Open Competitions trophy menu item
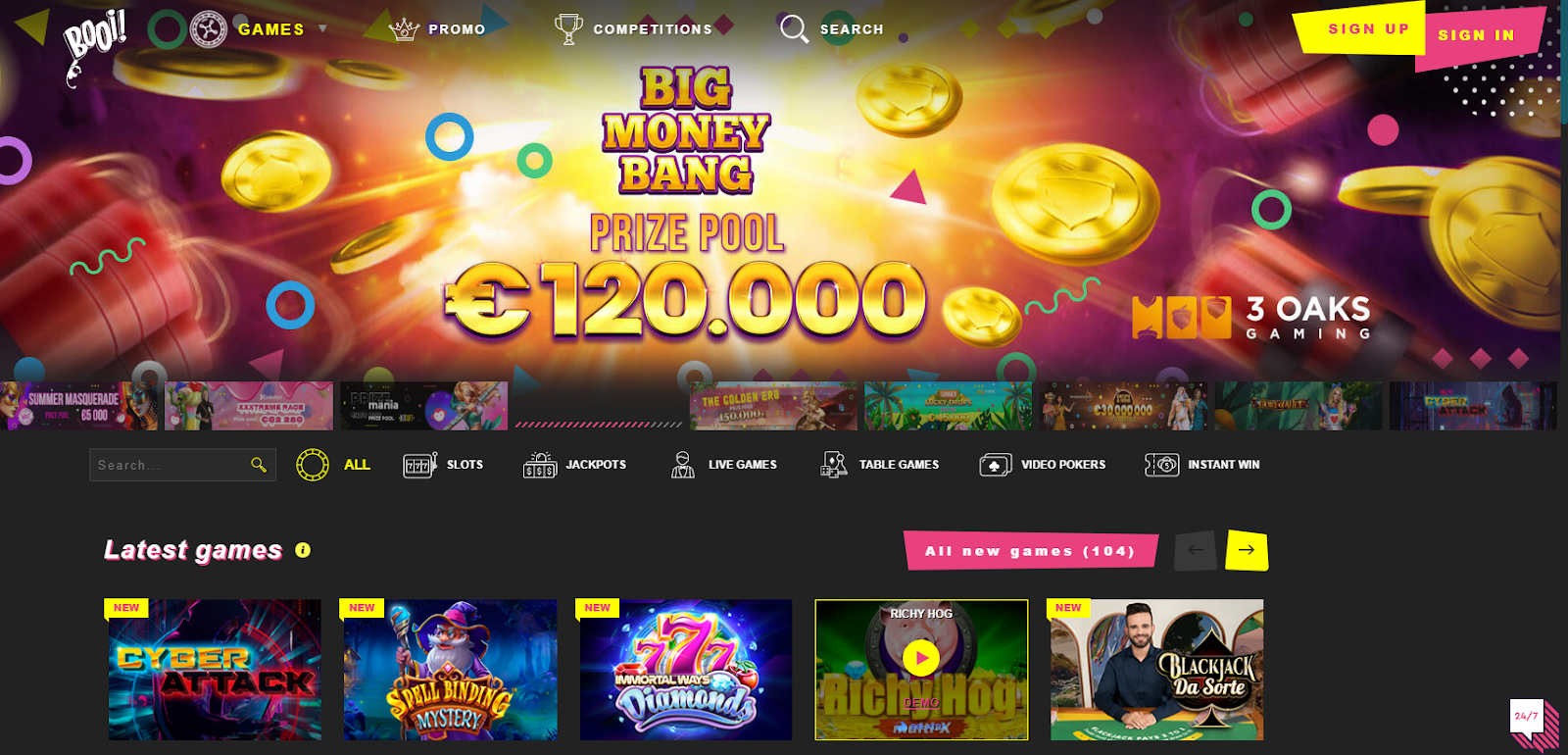Viewport: 1568px width, 755px height. coord(568,29)
